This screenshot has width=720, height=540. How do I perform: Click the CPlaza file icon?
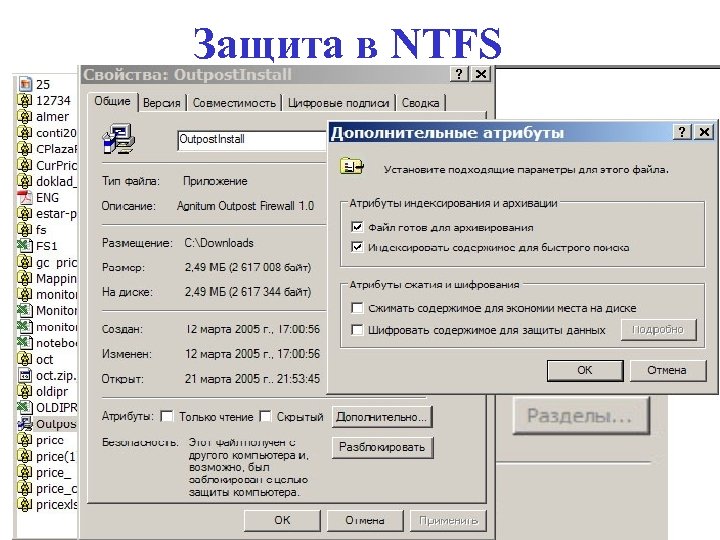[24, 149]
